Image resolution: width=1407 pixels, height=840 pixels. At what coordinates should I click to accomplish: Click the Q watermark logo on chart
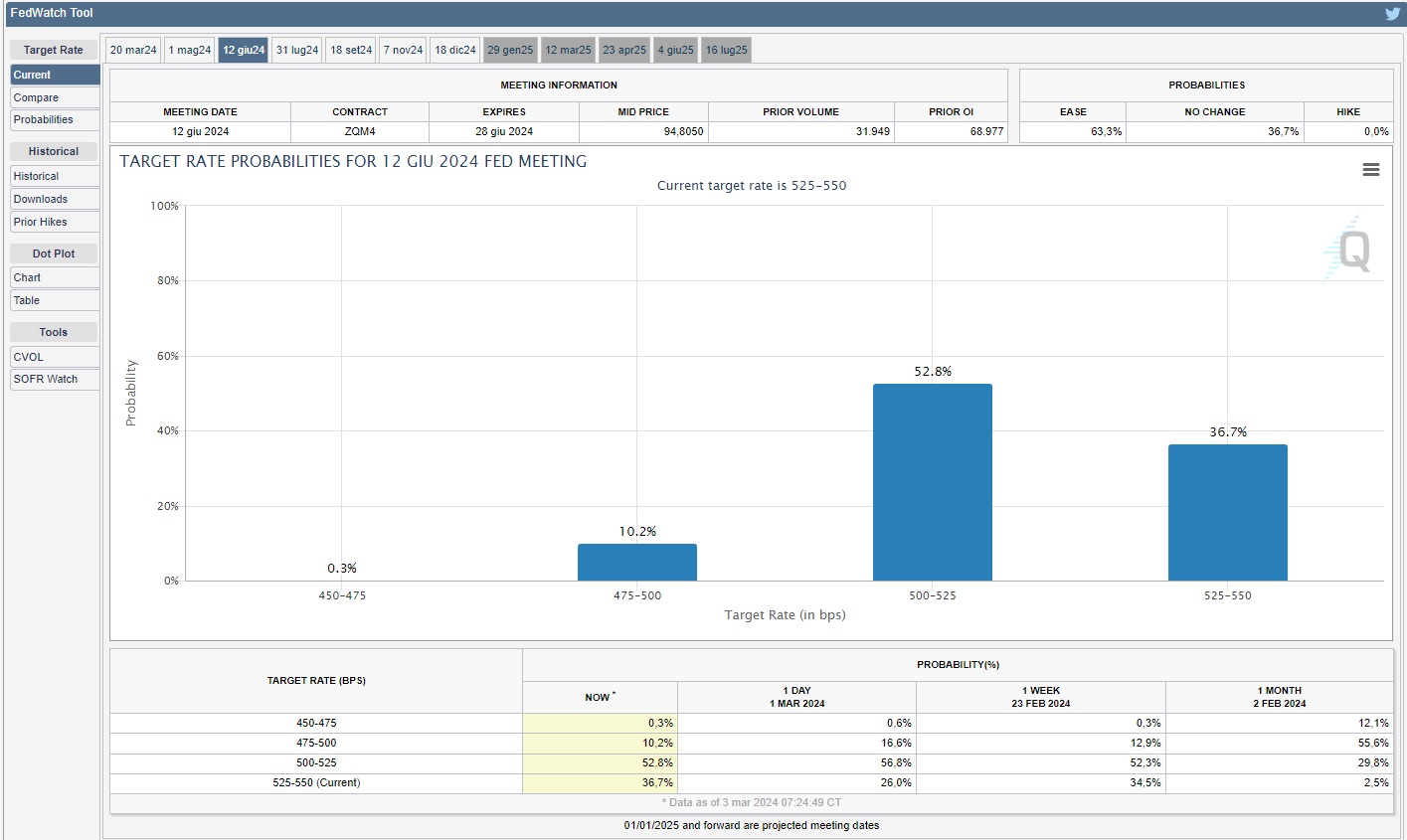(x=1349, y=250)
